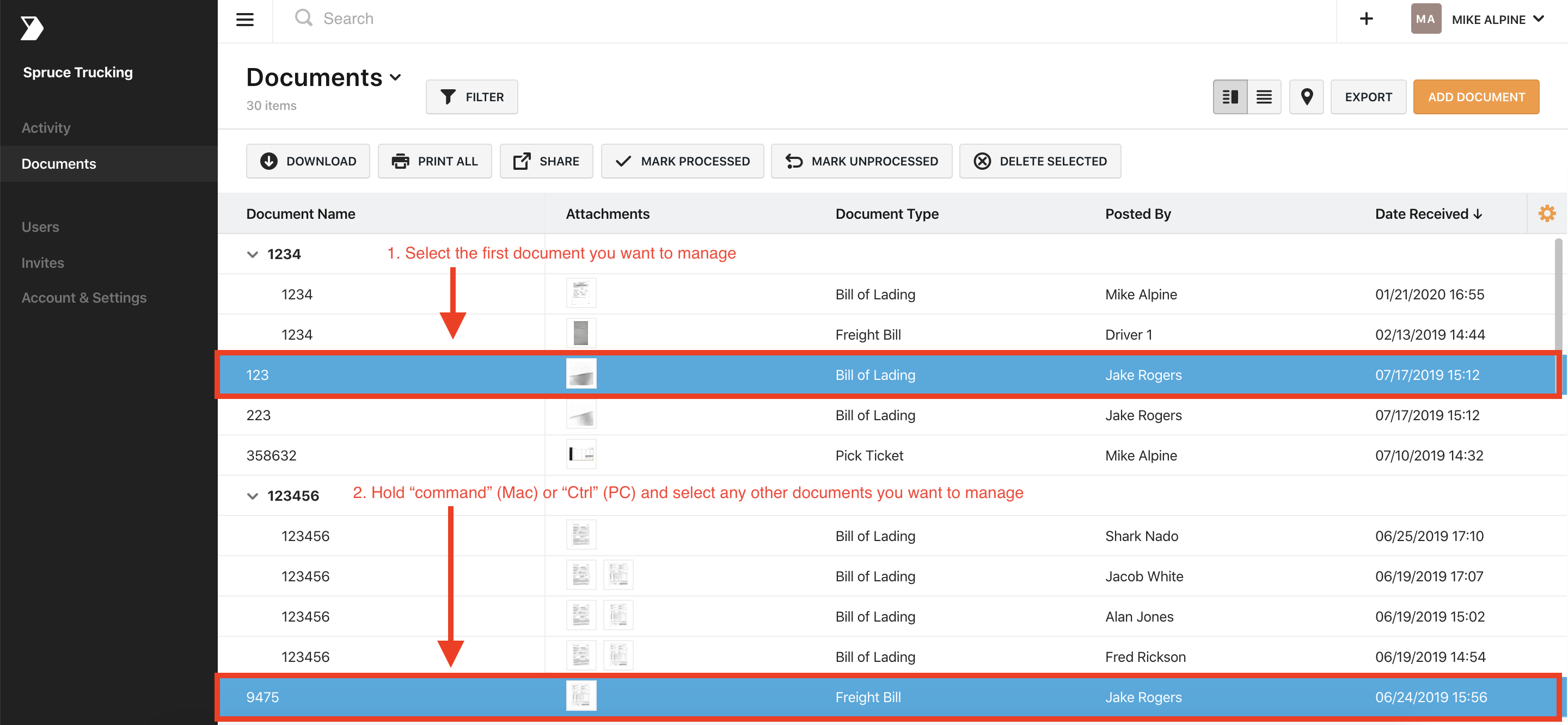Open the hamburger menu
Screen dimensions: 1568x725
[244, 20]
